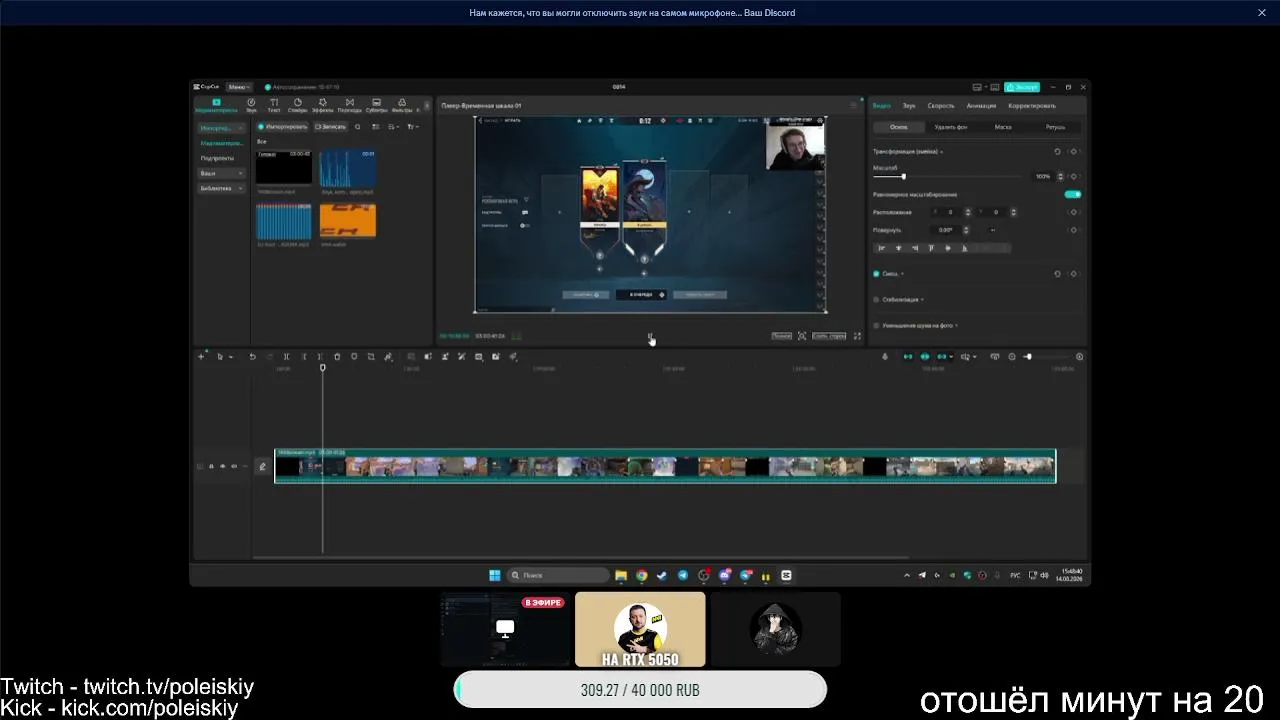
Task: Toggle track mute speaker on timeline
Action: coord(233,466)
